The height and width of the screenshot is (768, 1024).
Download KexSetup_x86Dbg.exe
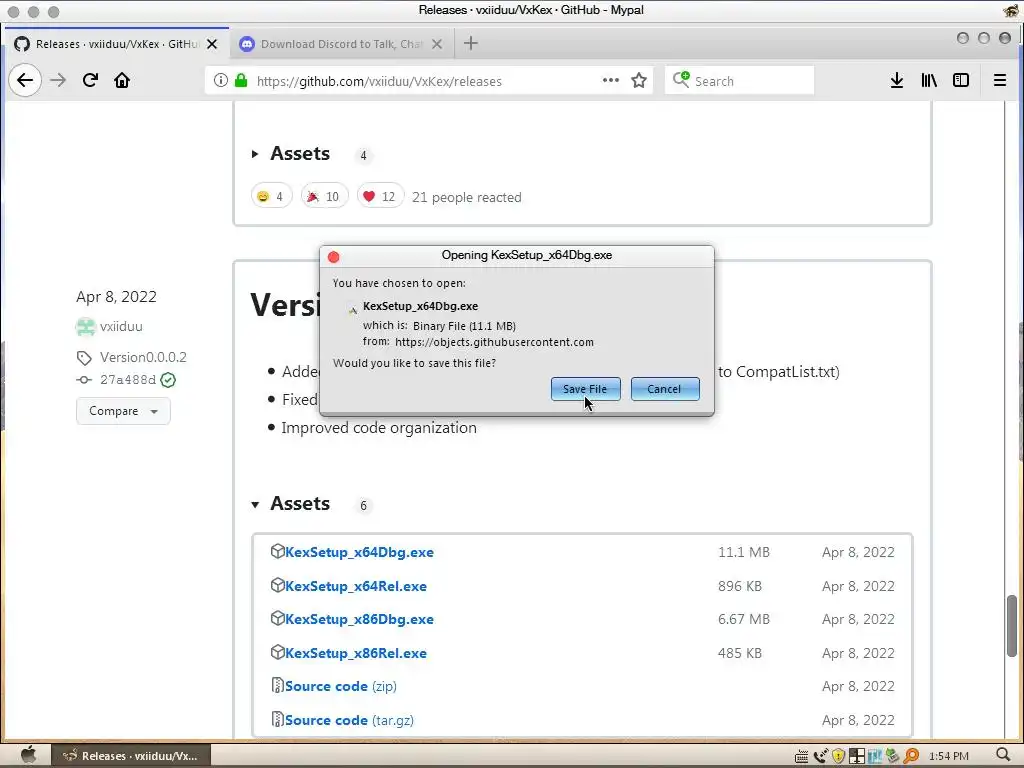click(x=359, y=618)
